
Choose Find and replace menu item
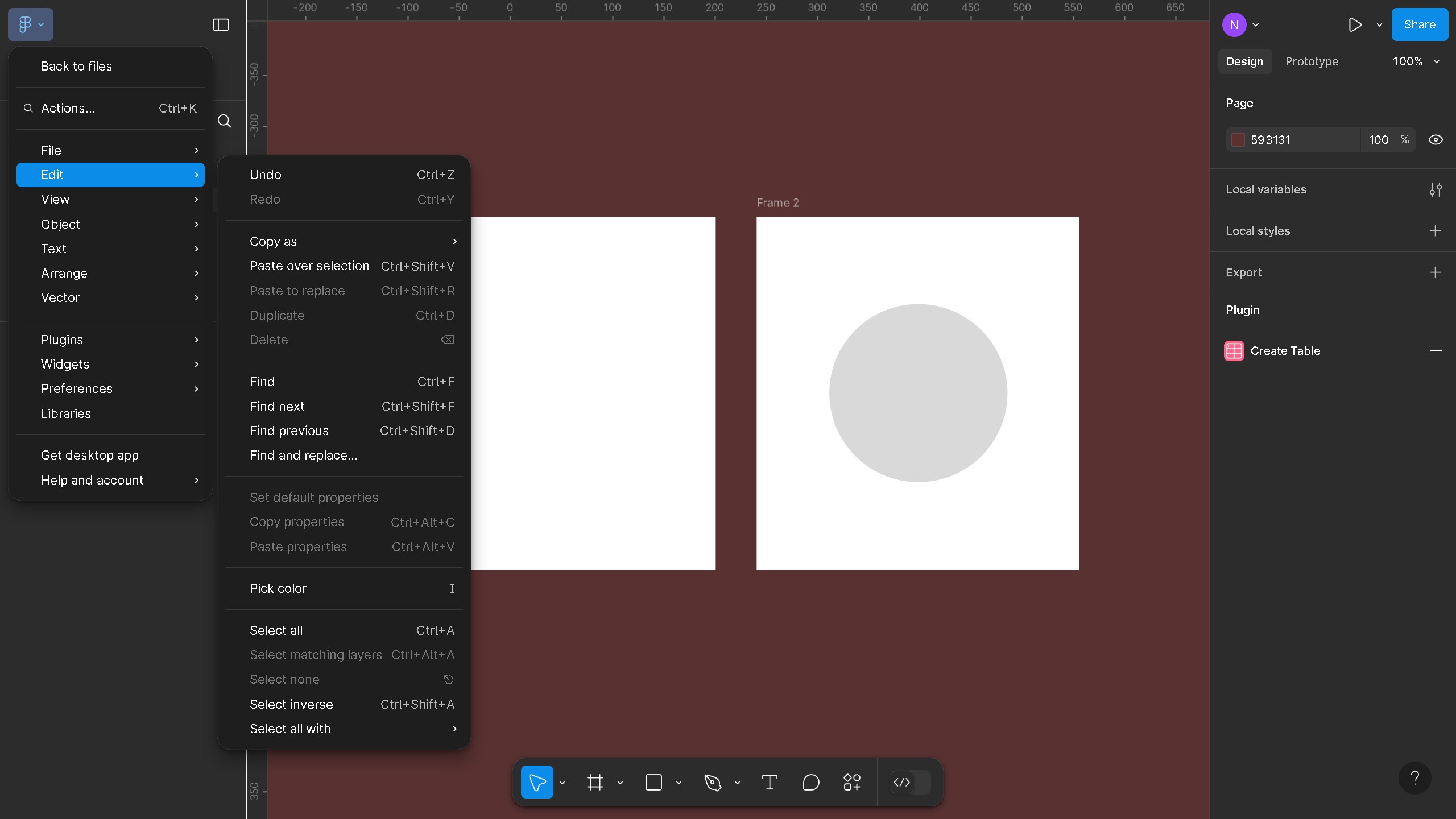(x=303, y=455)
